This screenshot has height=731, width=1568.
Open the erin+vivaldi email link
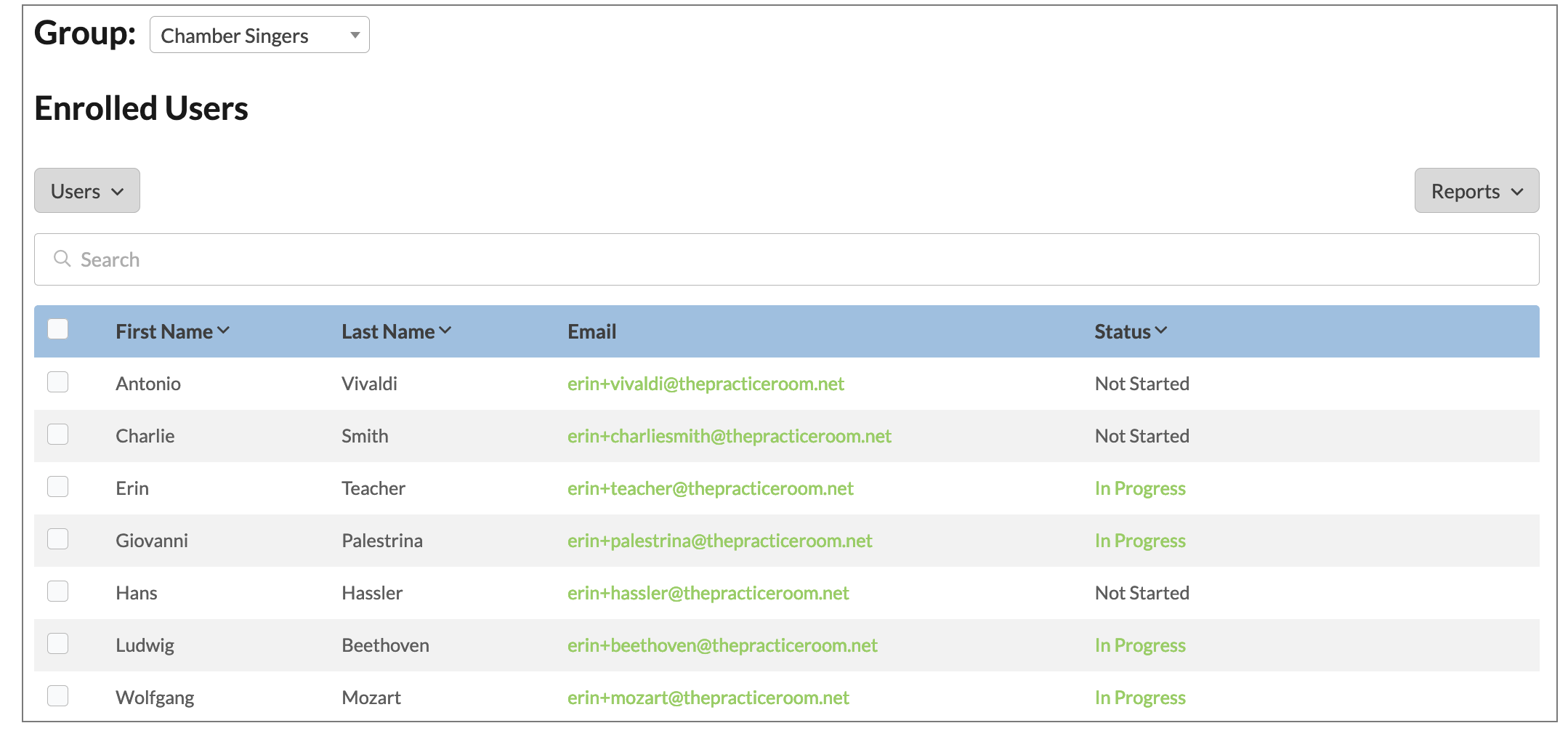(705, 384)
